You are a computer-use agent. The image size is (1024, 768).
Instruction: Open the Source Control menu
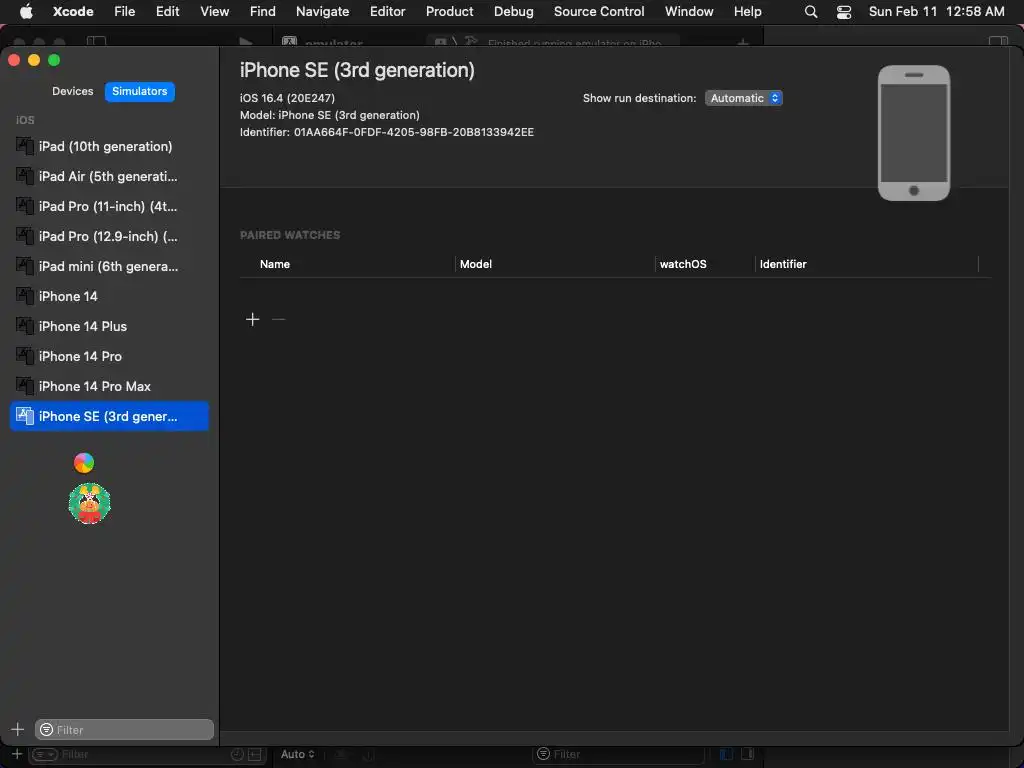[599, 12]
